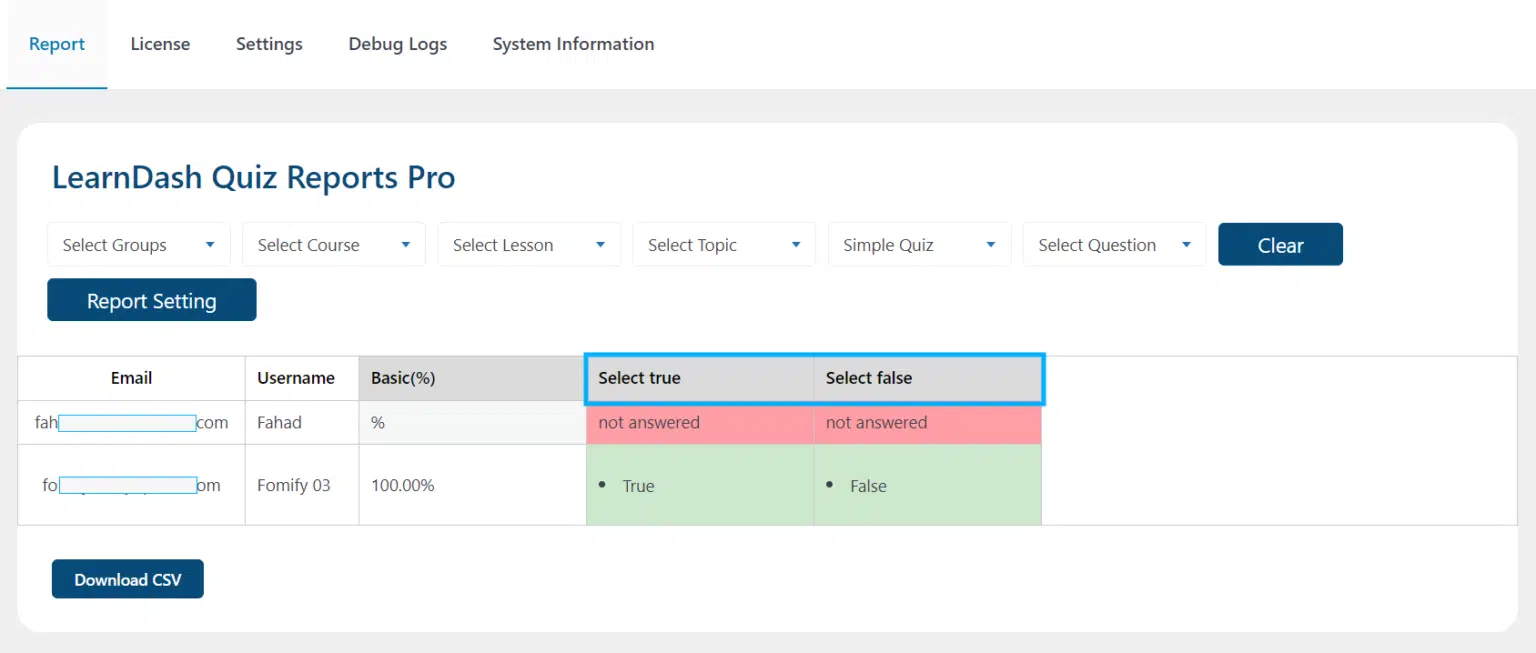
Task: Select the Report tab
Action: click(x=57, y=44)
